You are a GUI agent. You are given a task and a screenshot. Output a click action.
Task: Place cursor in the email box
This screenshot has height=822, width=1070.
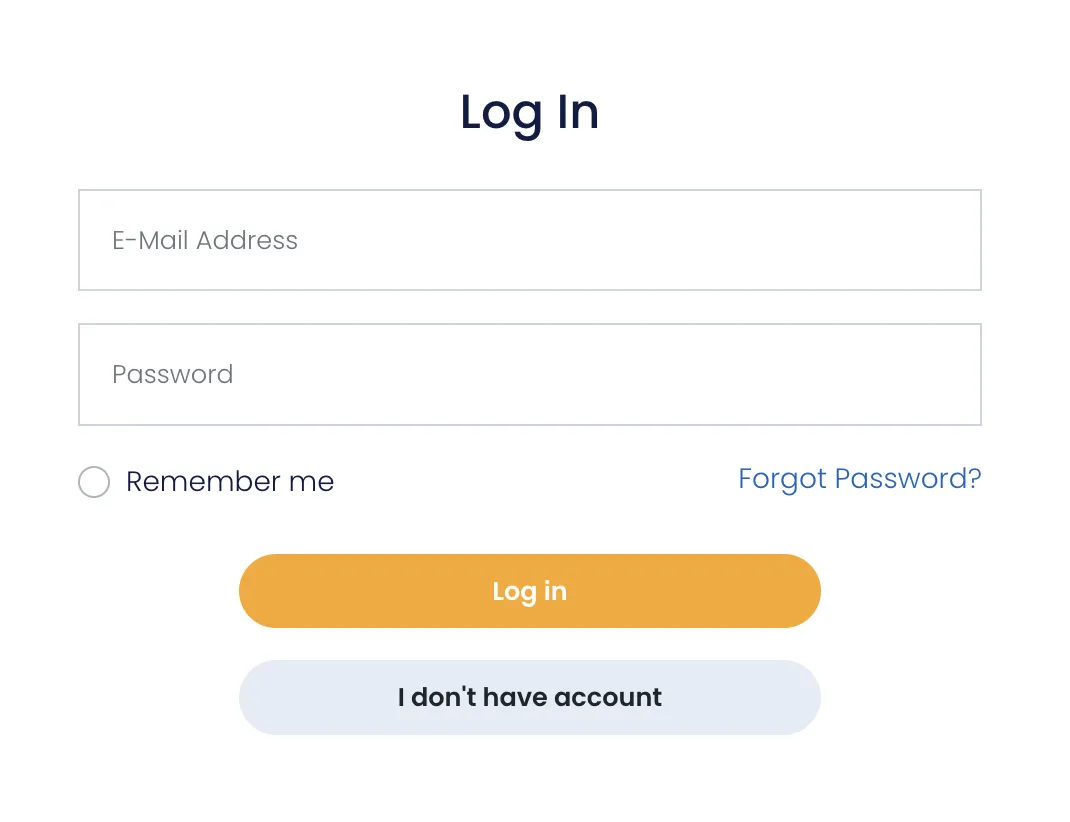(529, 240)
